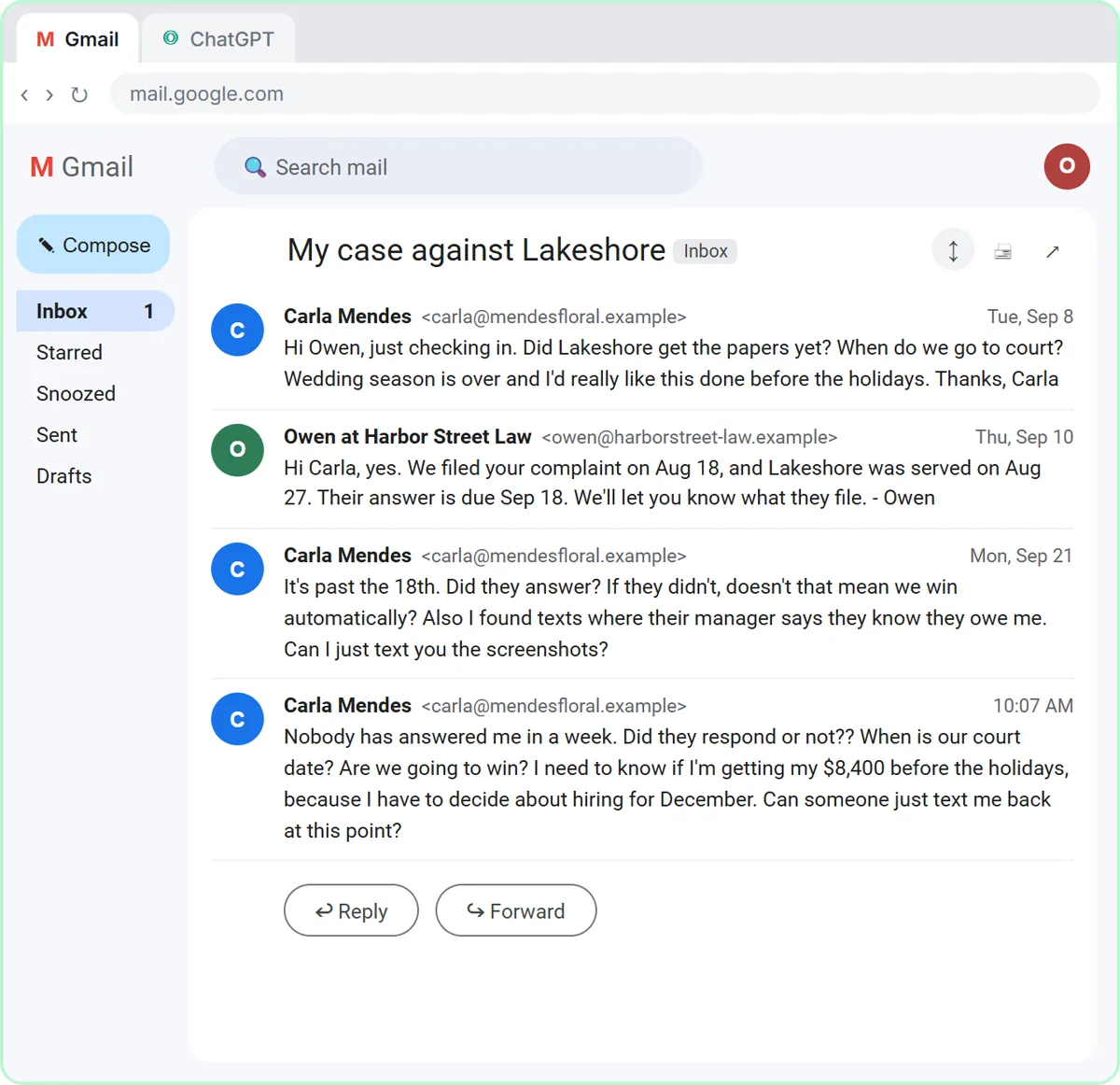Click the "Mon, Sep 21" date
This screenshot has width=1120, height=1085.
tap(1021, 556)
